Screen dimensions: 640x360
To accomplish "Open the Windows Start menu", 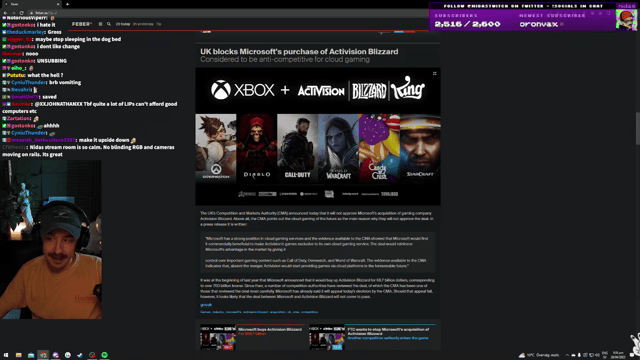I will coord(6,355).
